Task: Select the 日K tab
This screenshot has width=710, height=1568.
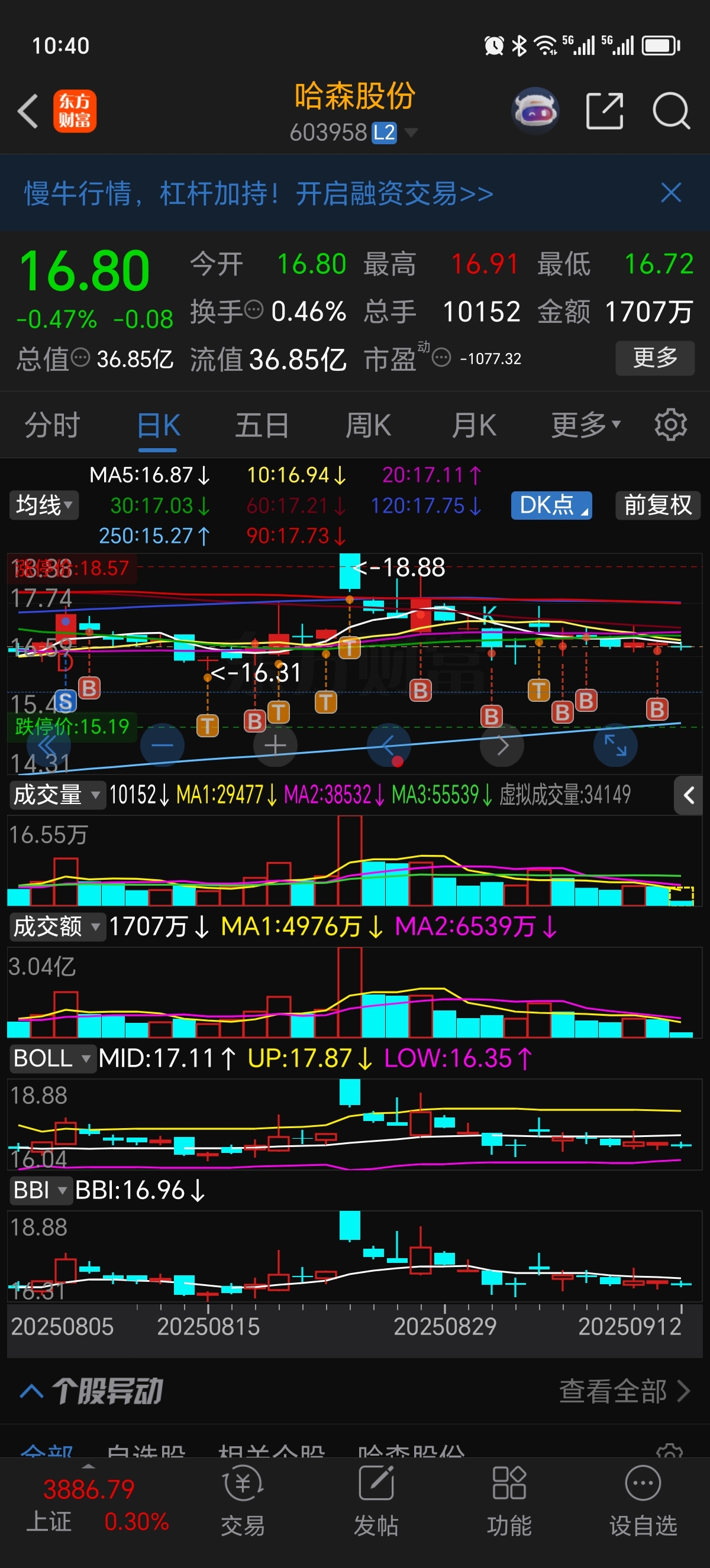Action: (159, 425)
